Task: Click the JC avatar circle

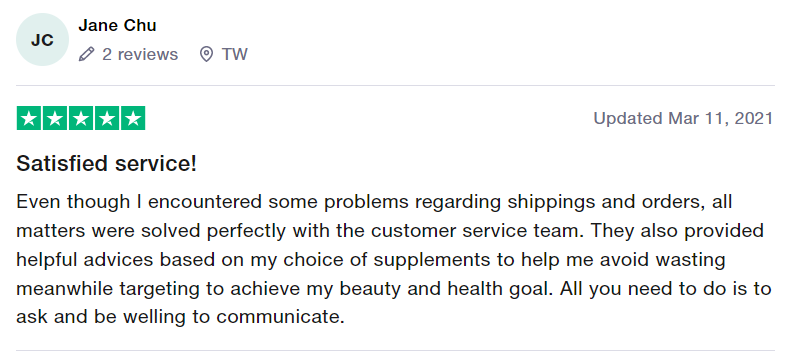Action: [x=42, y=40]
